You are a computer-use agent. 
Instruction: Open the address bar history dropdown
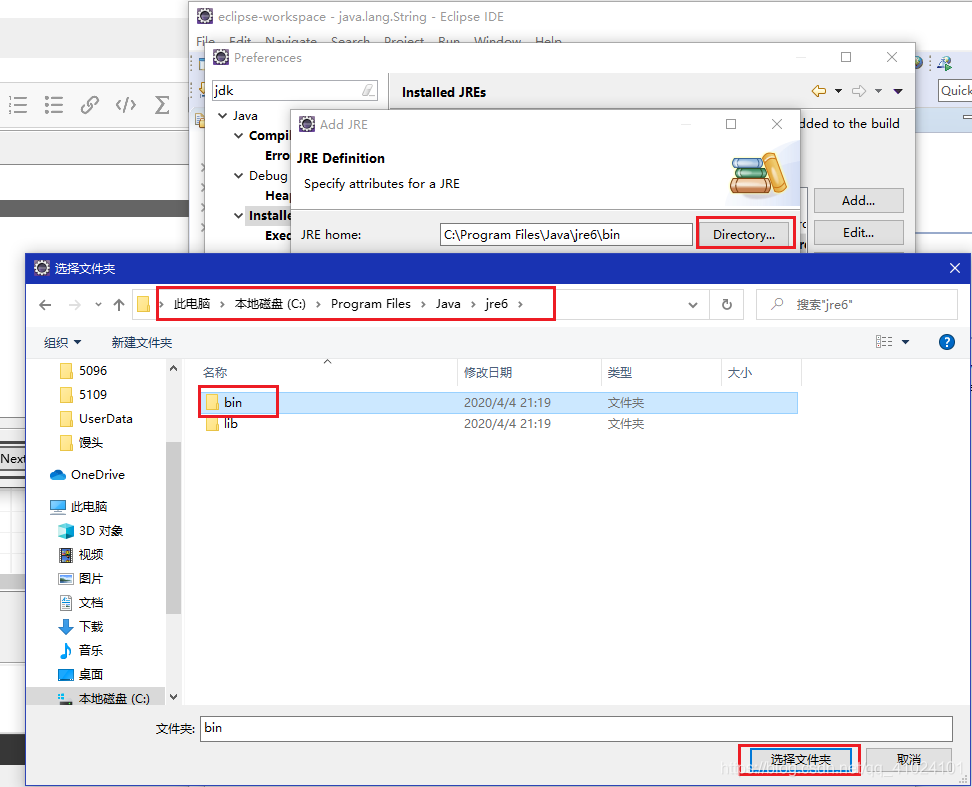tap(693, 304)
